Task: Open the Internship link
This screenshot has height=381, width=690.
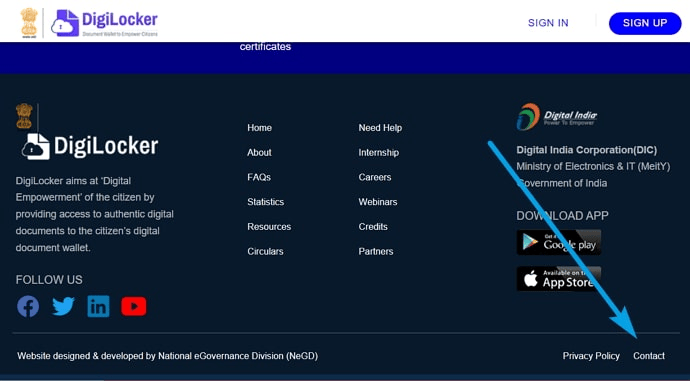Action: (x=378, y=152)
